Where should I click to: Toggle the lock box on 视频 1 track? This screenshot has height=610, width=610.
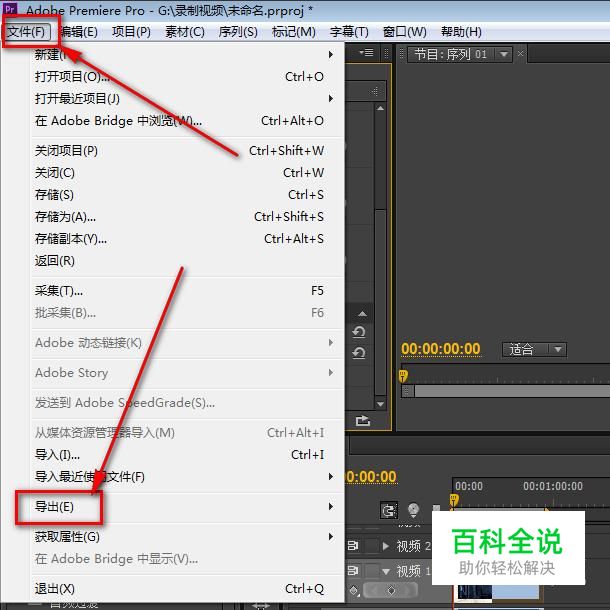tap(372, 571)
